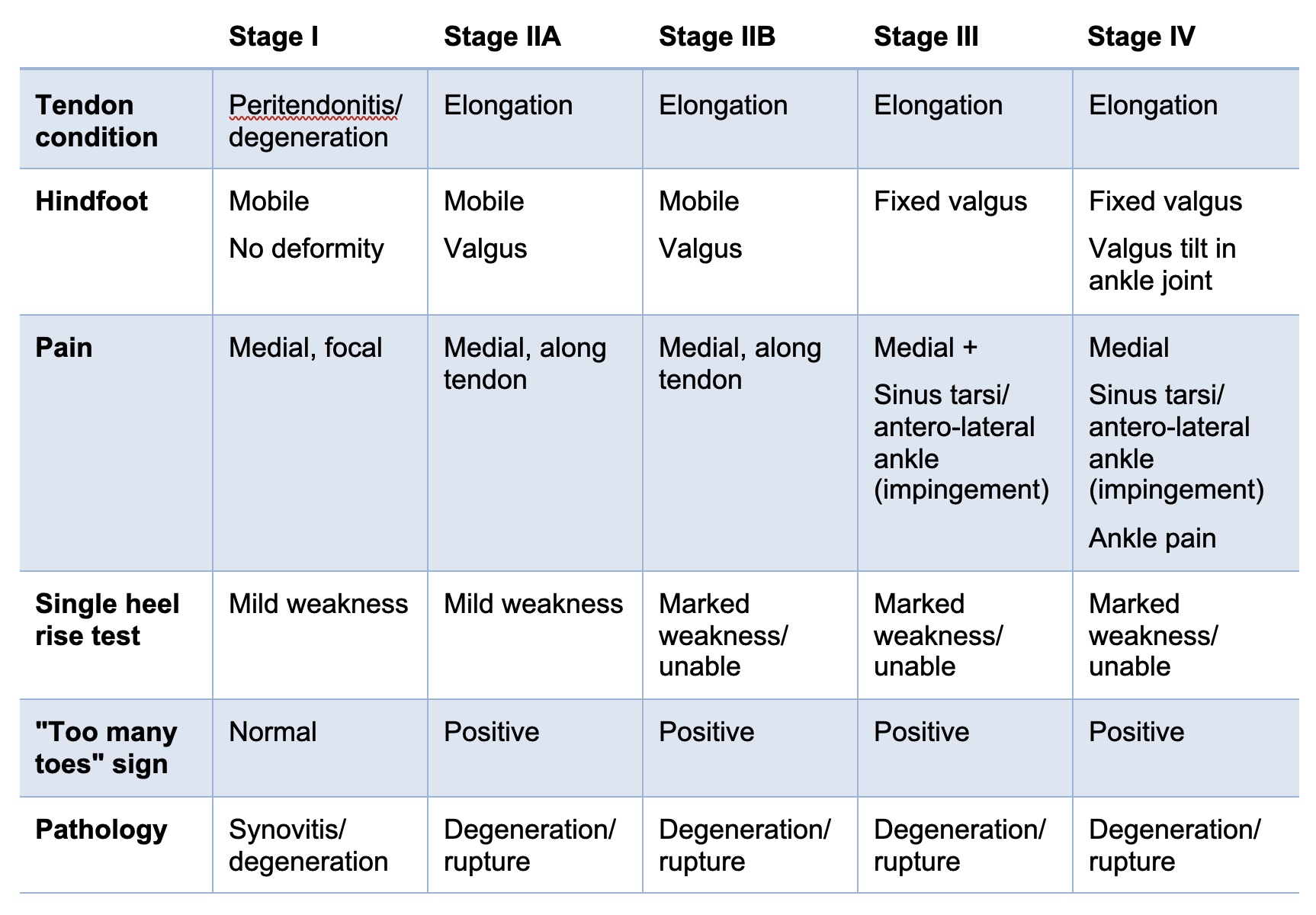Select "Medial, focal" pain cell
The height and width of the screenshot is (915, 1316).
tap(305, 348)
